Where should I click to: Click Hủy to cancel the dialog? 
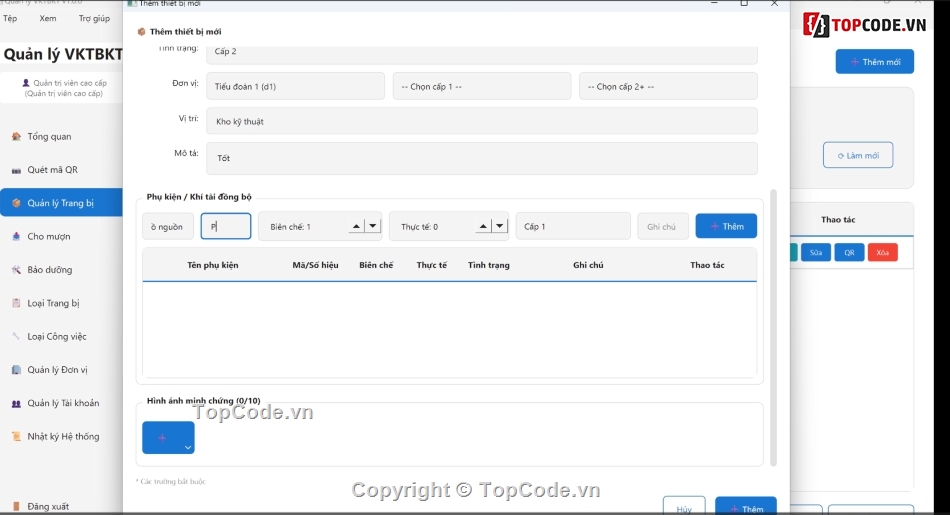point(684,508)
